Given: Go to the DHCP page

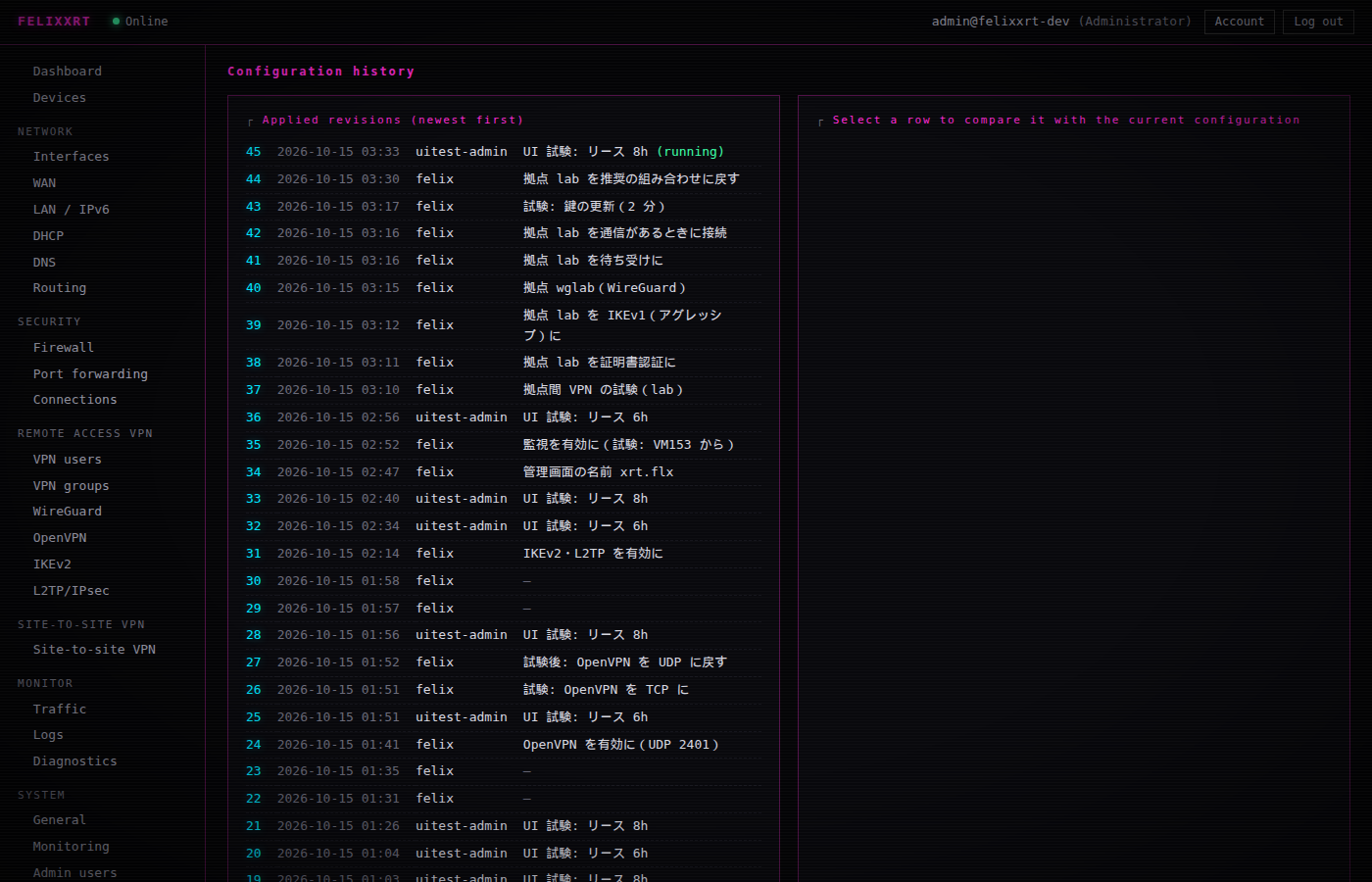Looking at the screenshot, I should click(x=49, y=236).
